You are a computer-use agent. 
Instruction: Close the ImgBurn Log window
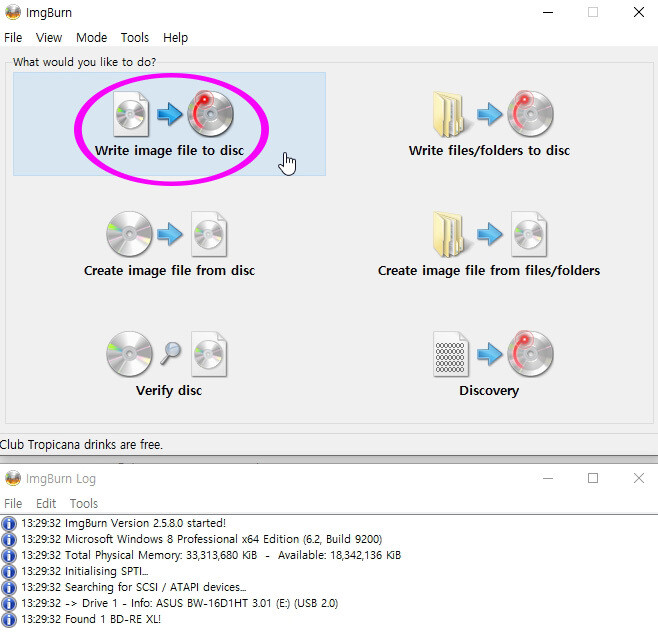[639, 478]
